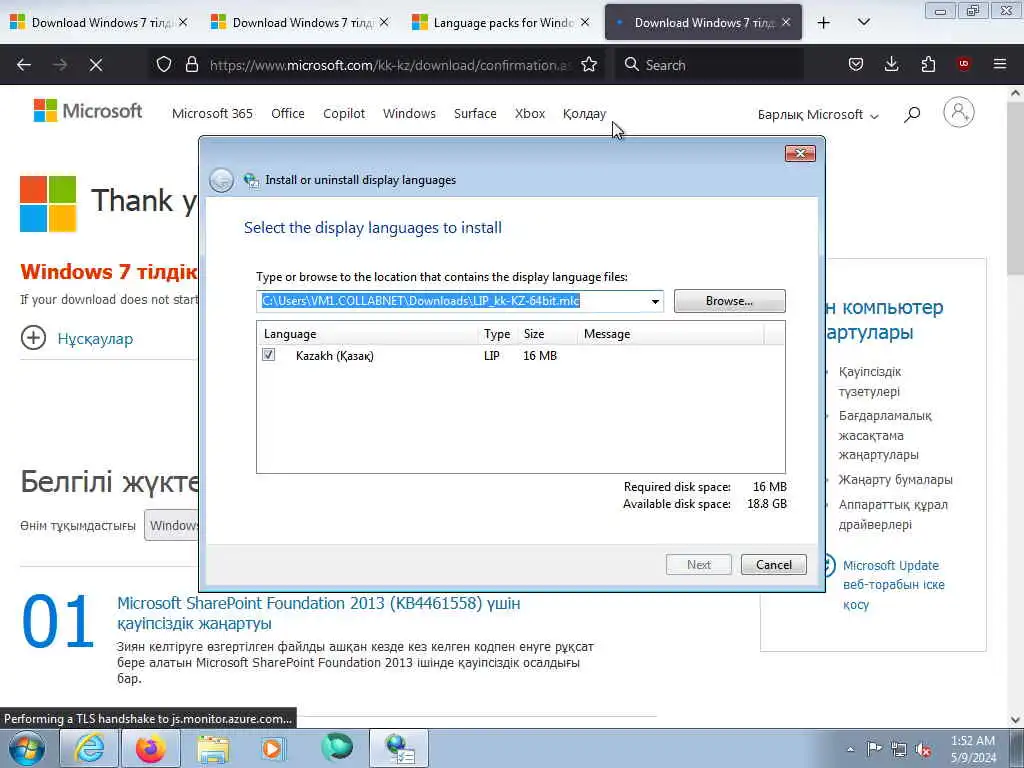The height and width of the screenshot is (768, 1024).
Task: Click the Microsoft site search magnifier icon
Action: coord(912,114)
